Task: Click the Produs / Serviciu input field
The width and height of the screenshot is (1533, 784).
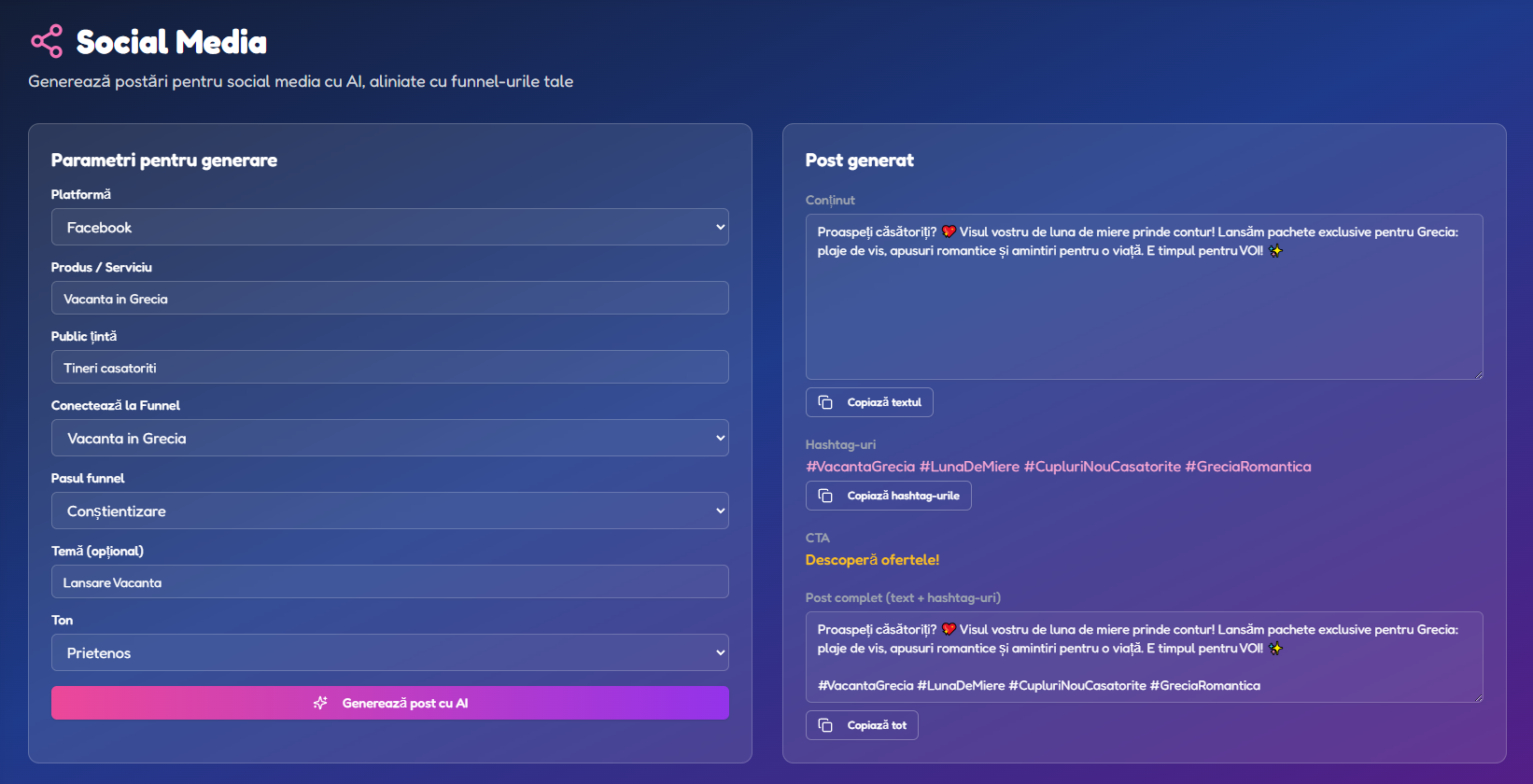Action: pyautogui.click(x=389, y=299)
